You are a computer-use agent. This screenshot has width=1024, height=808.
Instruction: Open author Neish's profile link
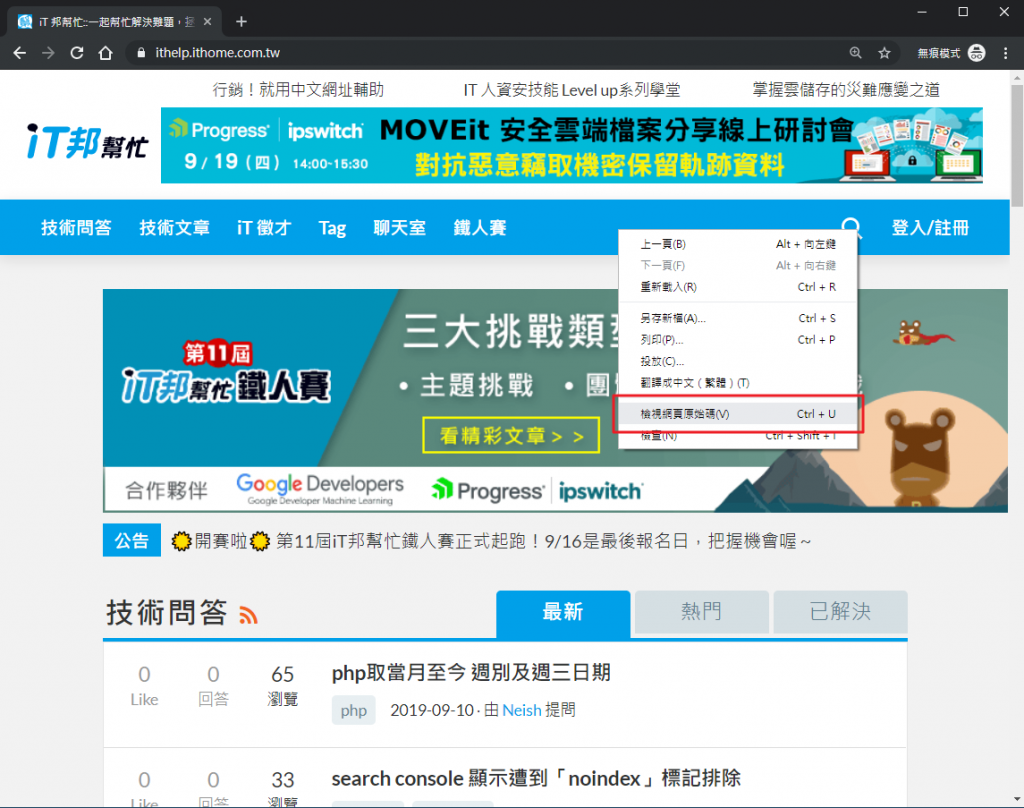[522, 710]
